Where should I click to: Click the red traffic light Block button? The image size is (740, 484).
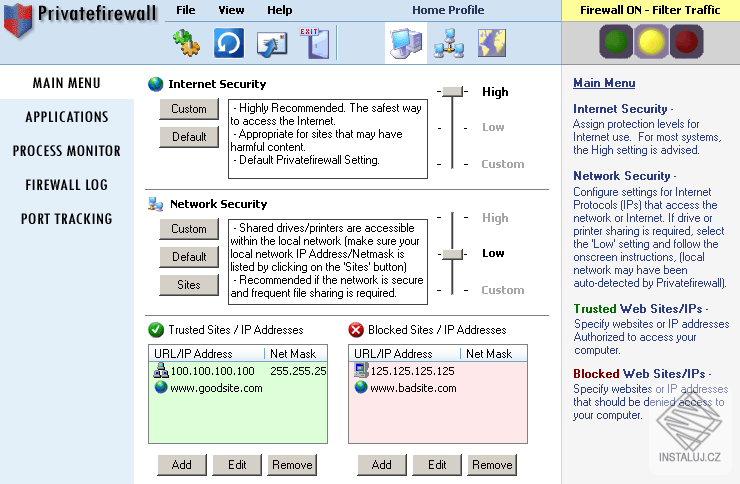point(686,42)
